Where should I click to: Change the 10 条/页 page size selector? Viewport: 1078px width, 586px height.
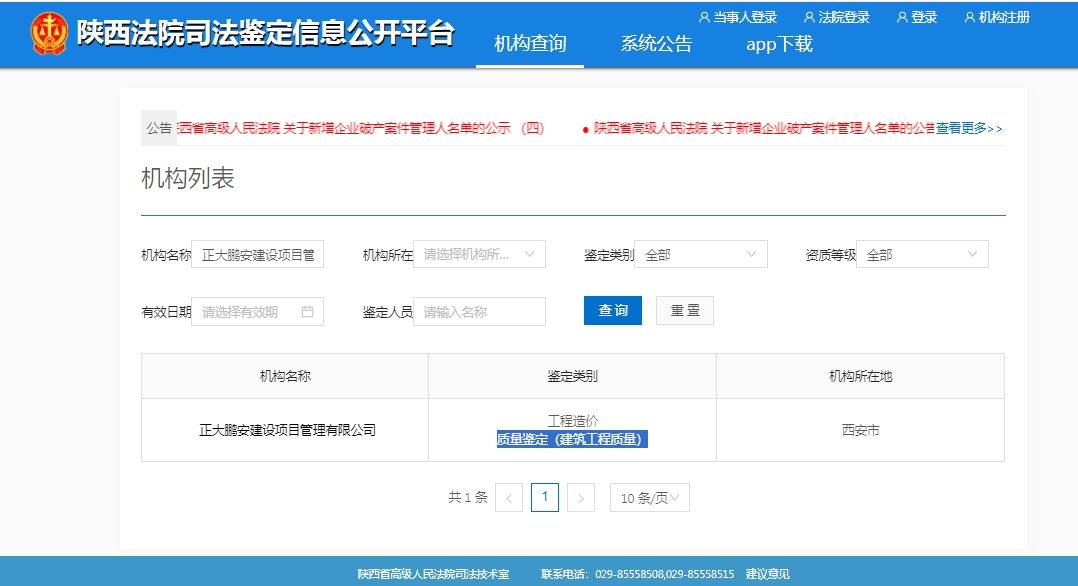click(649, 498)
